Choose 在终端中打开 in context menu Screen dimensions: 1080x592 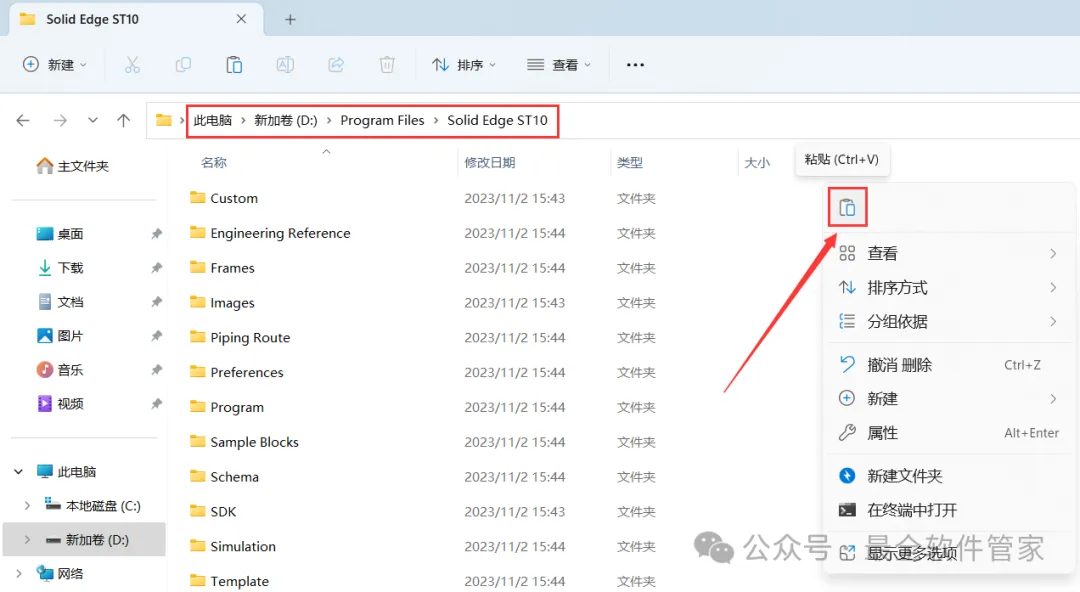point(948,510)
